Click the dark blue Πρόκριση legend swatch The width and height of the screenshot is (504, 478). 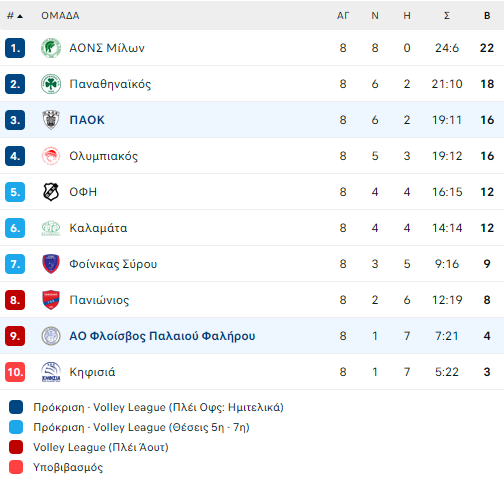16,407
